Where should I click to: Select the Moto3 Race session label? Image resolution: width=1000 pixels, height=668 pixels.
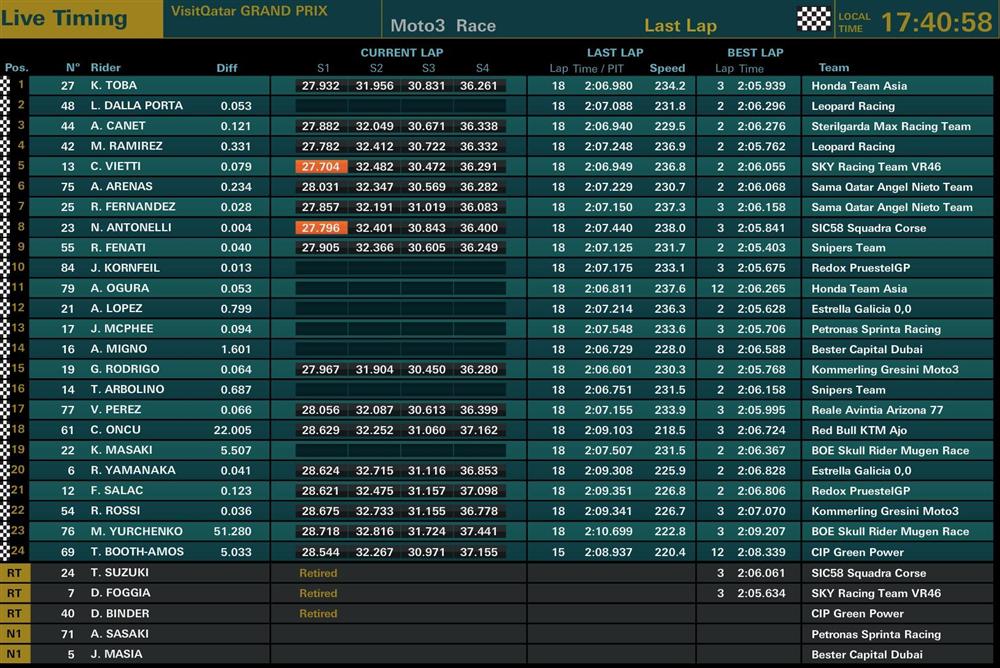[443, 26]
